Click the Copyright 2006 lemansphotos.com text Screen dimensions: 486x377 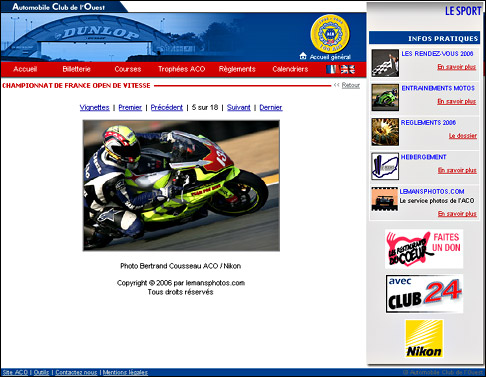181,283
